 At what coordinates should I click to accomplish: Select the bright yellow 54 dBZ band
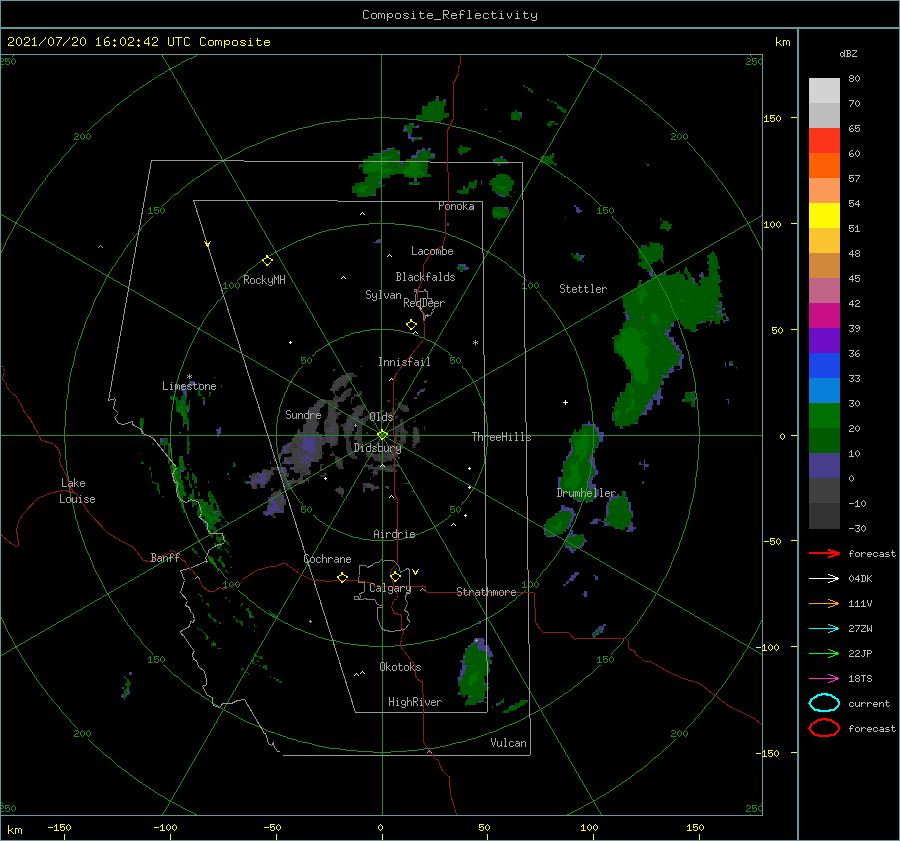tap(824, 216)
